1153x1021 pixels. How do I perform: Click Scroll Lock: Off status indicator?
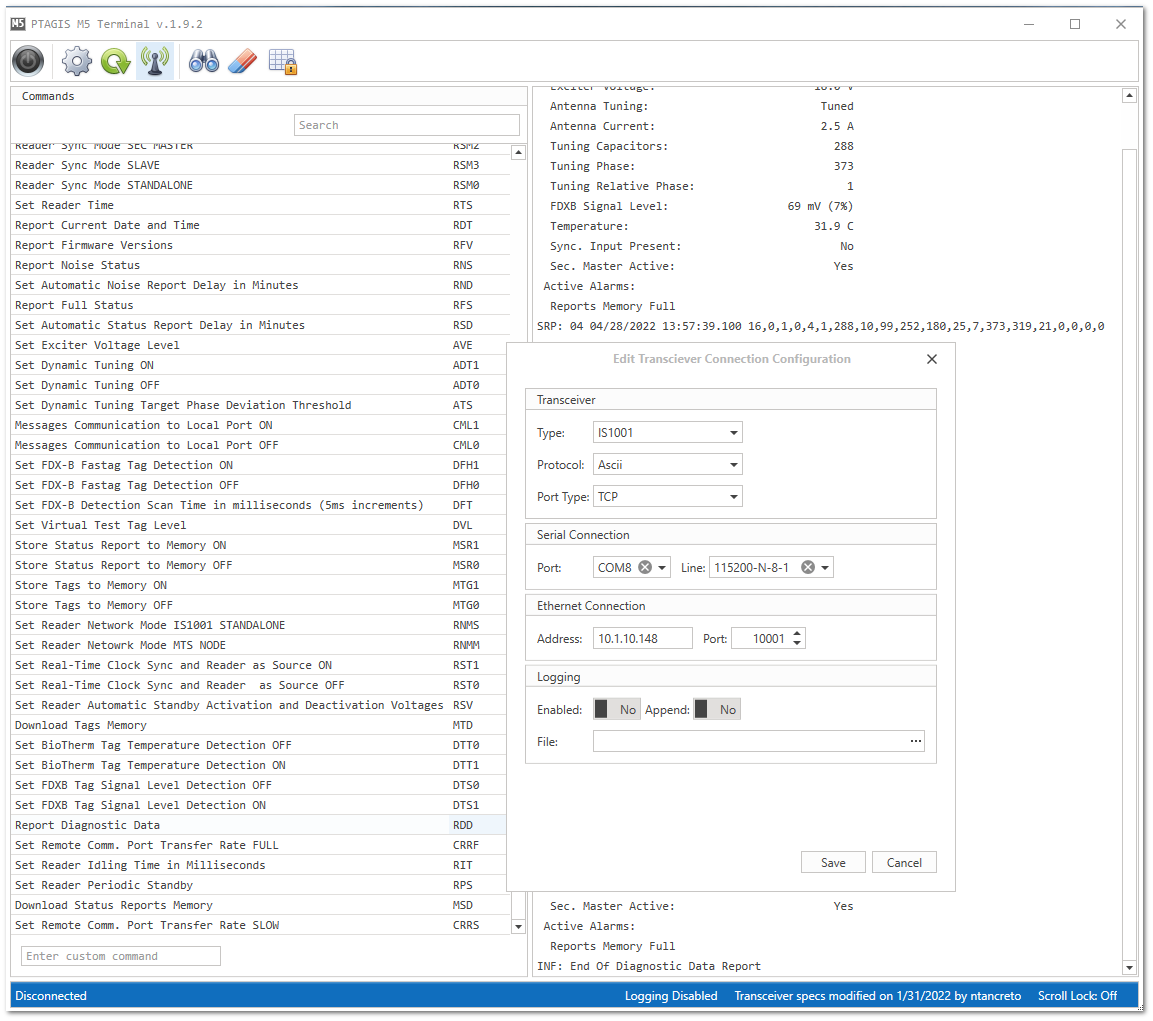pos(1077,996)
